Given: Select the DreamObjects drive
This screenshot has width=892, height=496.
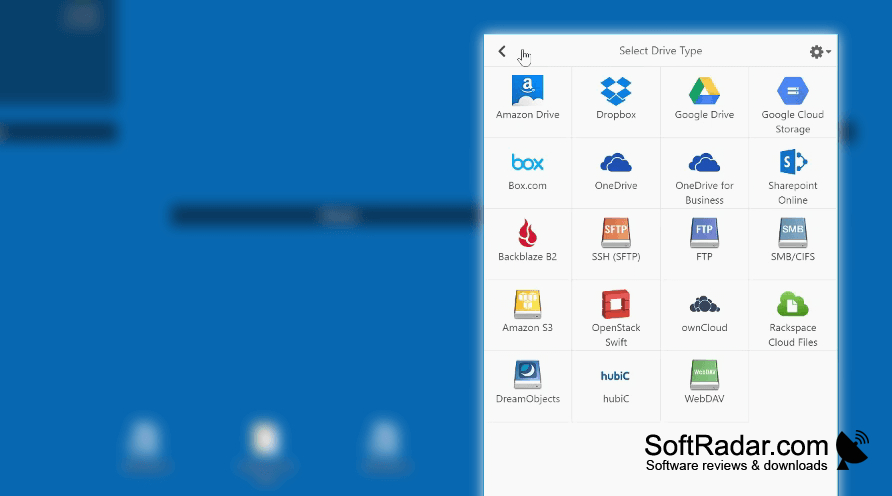Looking at the screenshot, I should pos(527,386).
